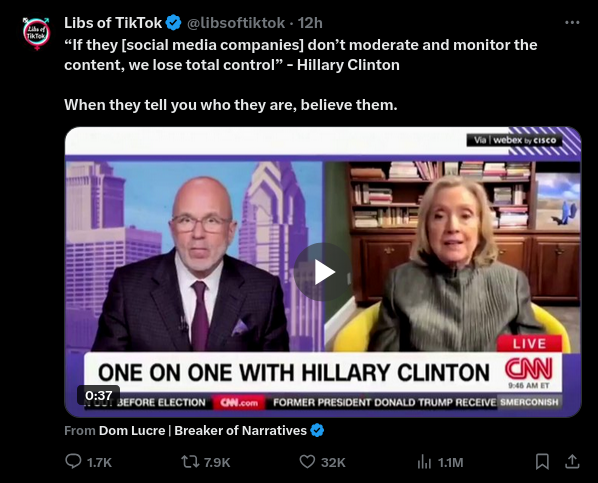This screenshot has height=483, width=598.
Task: Click verified badge next to Dom Lucre
Action: coord(317,430)
